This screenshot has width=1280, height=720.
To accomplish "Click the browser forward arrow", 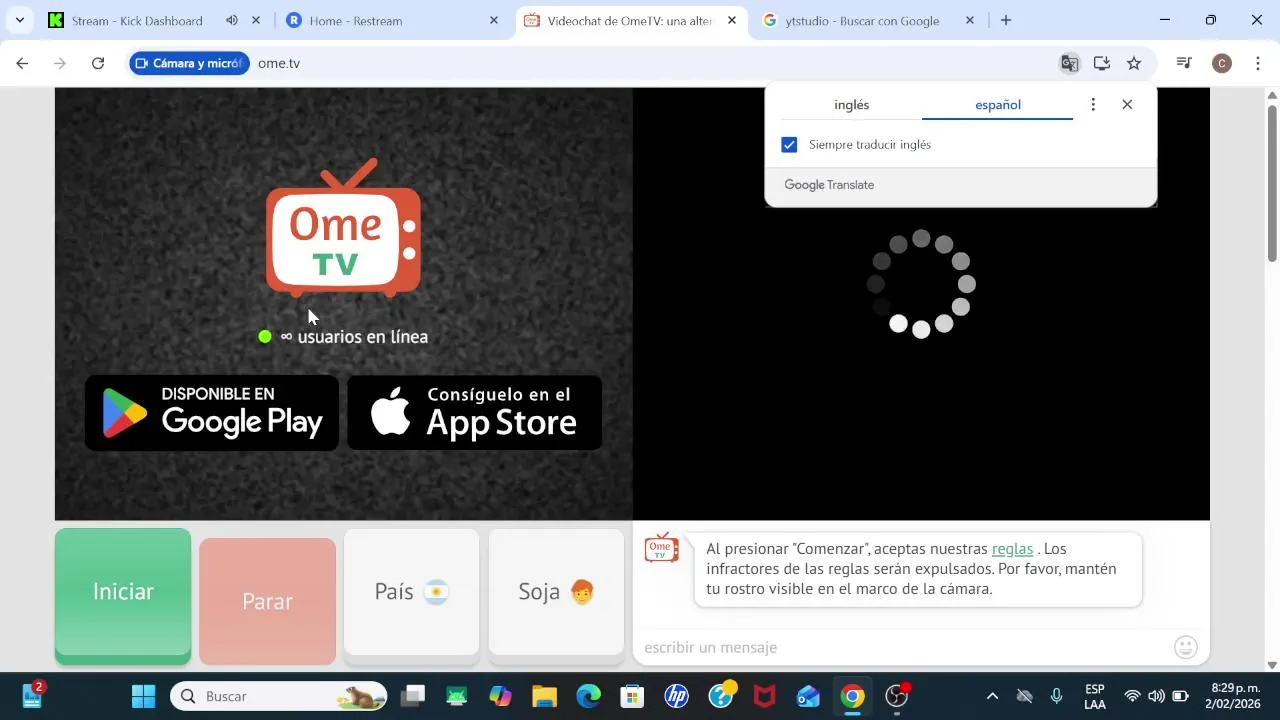I will (60, 63).
